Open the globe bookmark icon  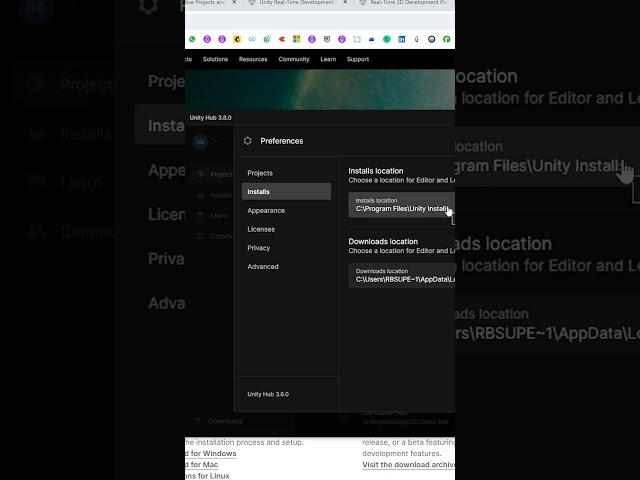(431, 39)
